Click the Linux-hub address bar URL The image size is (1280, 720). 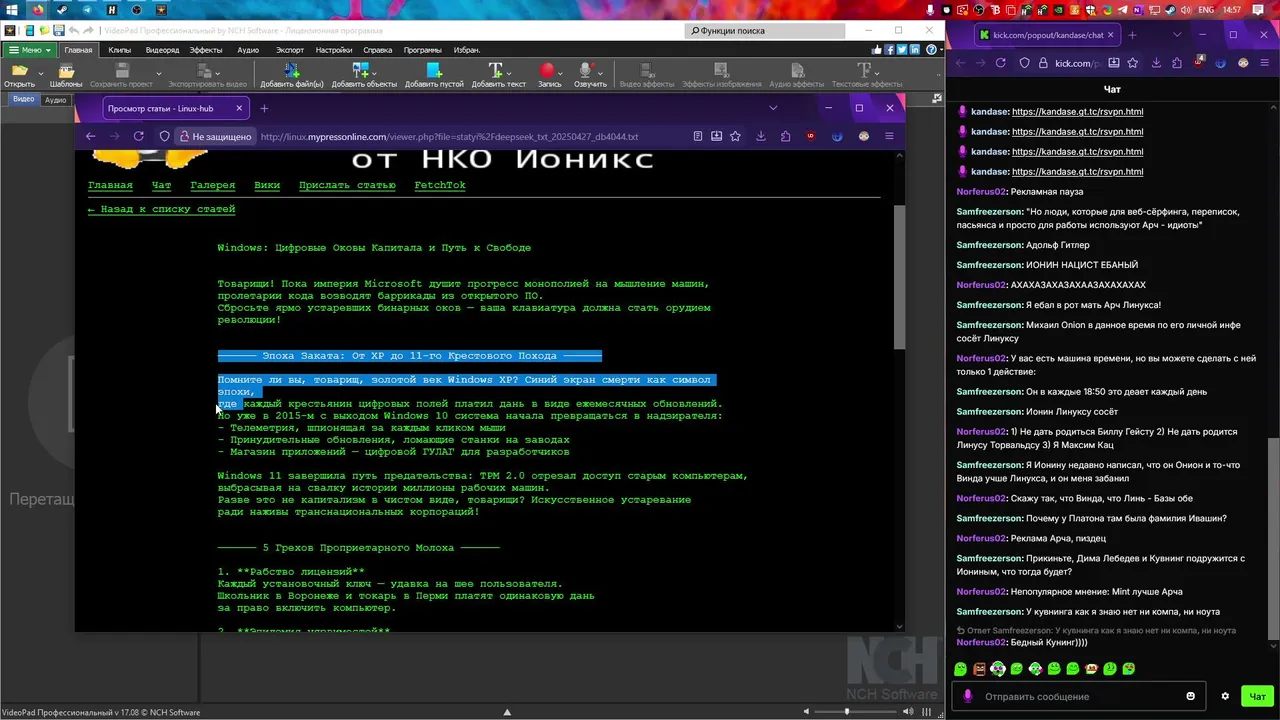[449, 136]
